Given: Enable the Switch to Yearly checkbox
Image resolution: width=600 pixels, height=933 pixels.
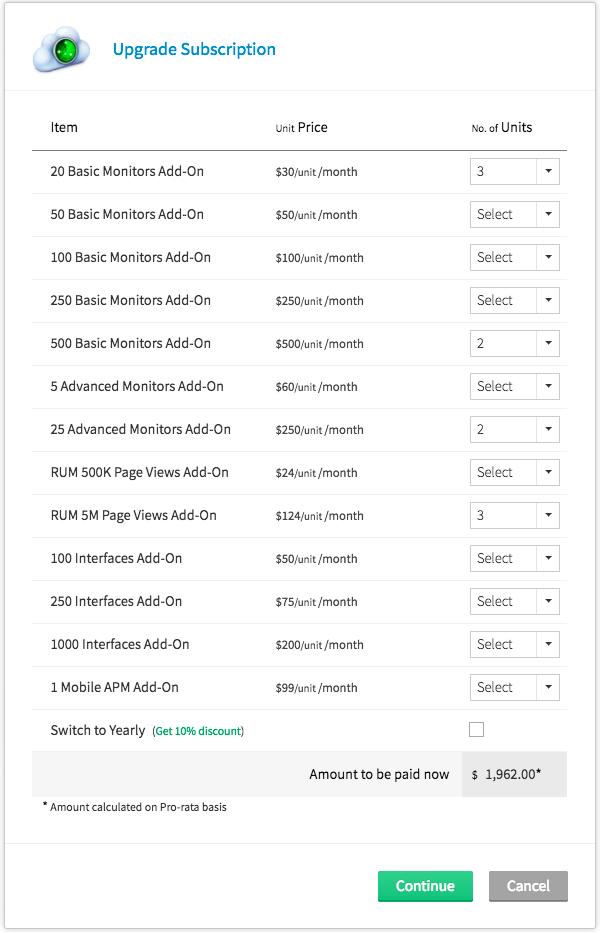Looking at the screenshot, I should point(477,730).
